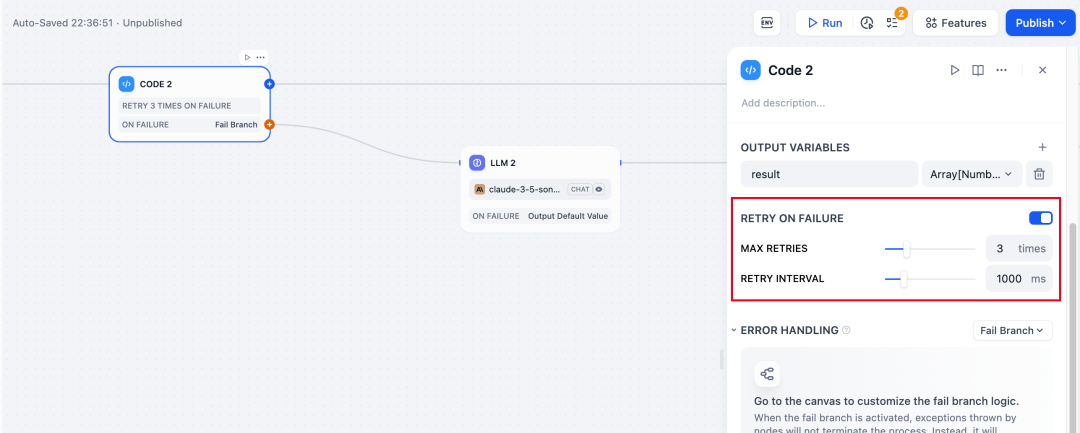Click the blue plus handle on Code 2 node
Screen dimensions: 1080x433
click(269, 84)
